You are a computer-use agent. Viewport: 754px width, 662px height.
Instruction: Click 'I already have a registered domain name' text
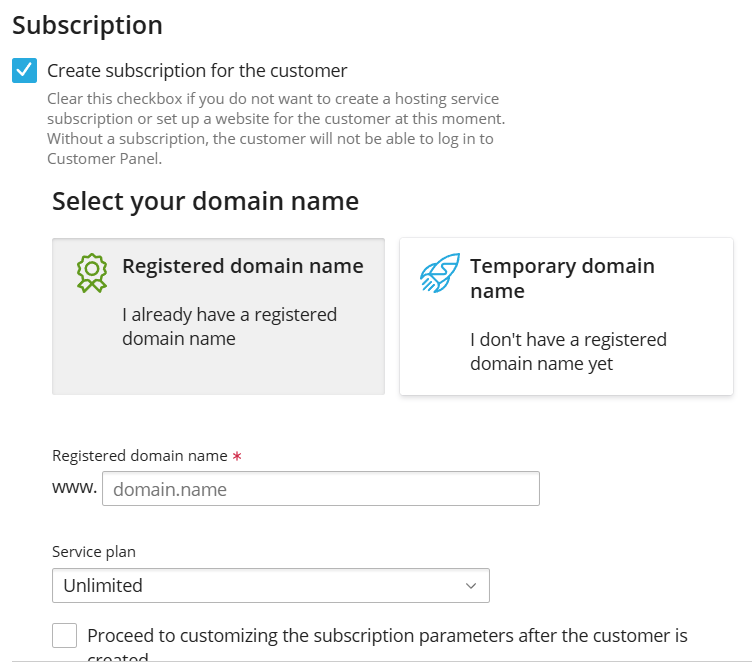(229, 326)
